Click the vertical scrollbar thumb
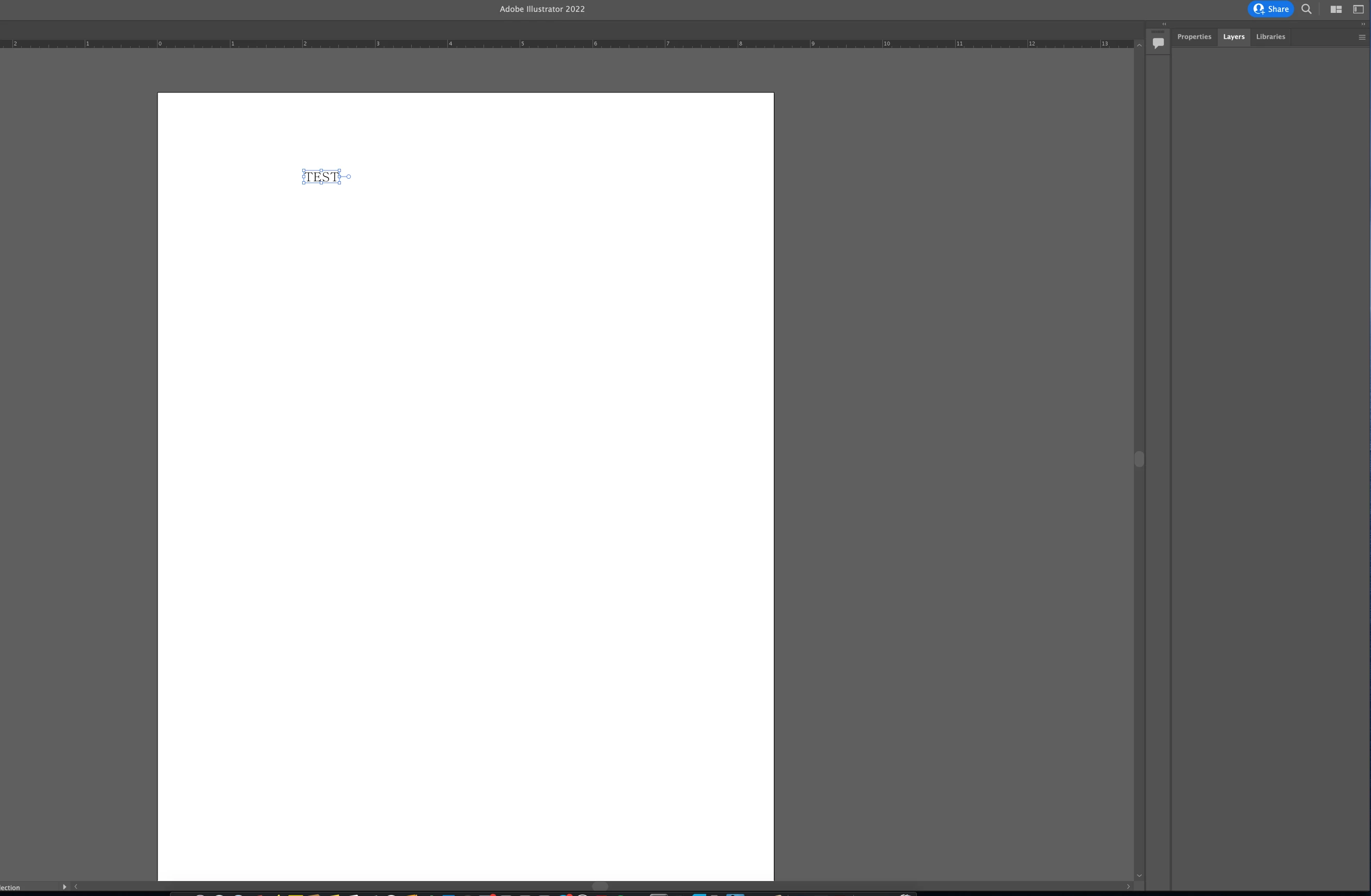This screenshot has width=1371, height=896. [x=1139, y=459]
